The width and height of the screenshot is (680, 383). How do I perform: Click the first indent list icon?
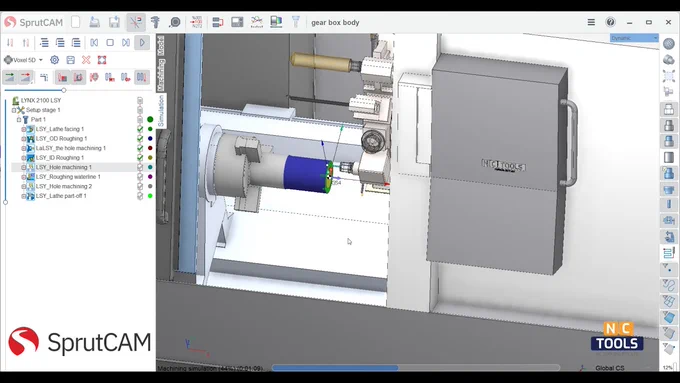(44, 43)
